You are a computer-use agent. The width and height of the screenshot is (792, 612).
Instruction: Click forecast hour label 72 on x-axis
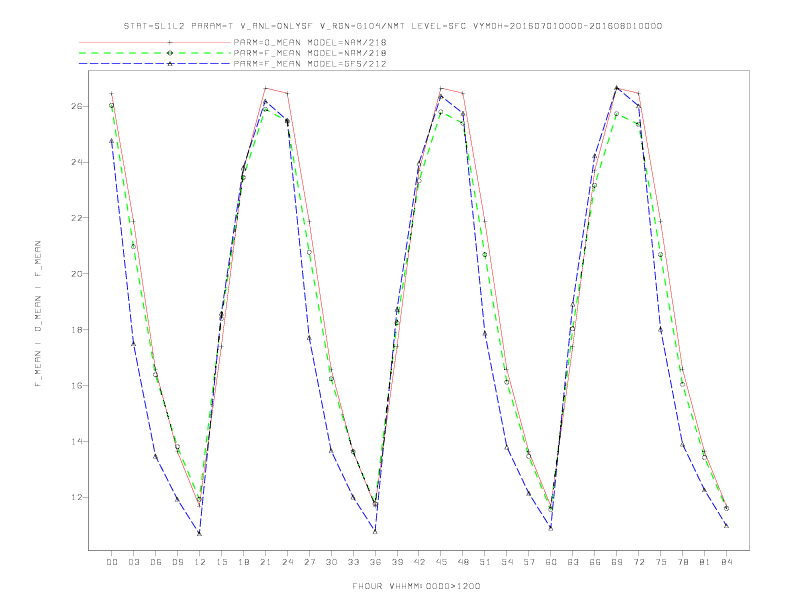point(638,562)
